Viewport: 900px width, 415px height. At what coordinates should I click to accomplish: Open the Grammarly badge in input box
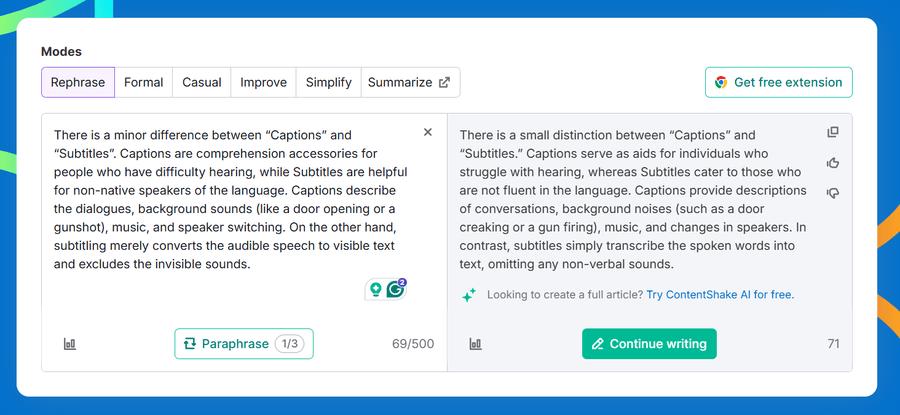[x=395, y=289]
